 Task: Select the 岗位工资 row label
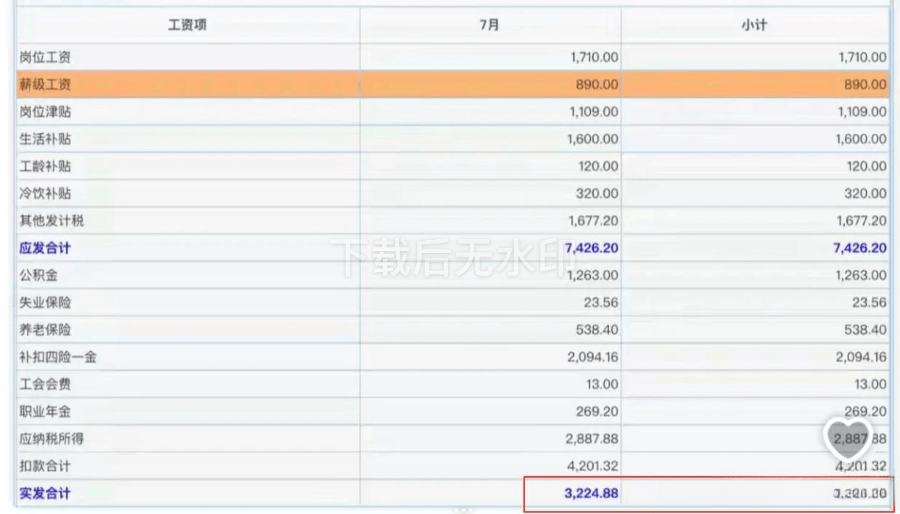pyautogui.click(x=45, y=57)
